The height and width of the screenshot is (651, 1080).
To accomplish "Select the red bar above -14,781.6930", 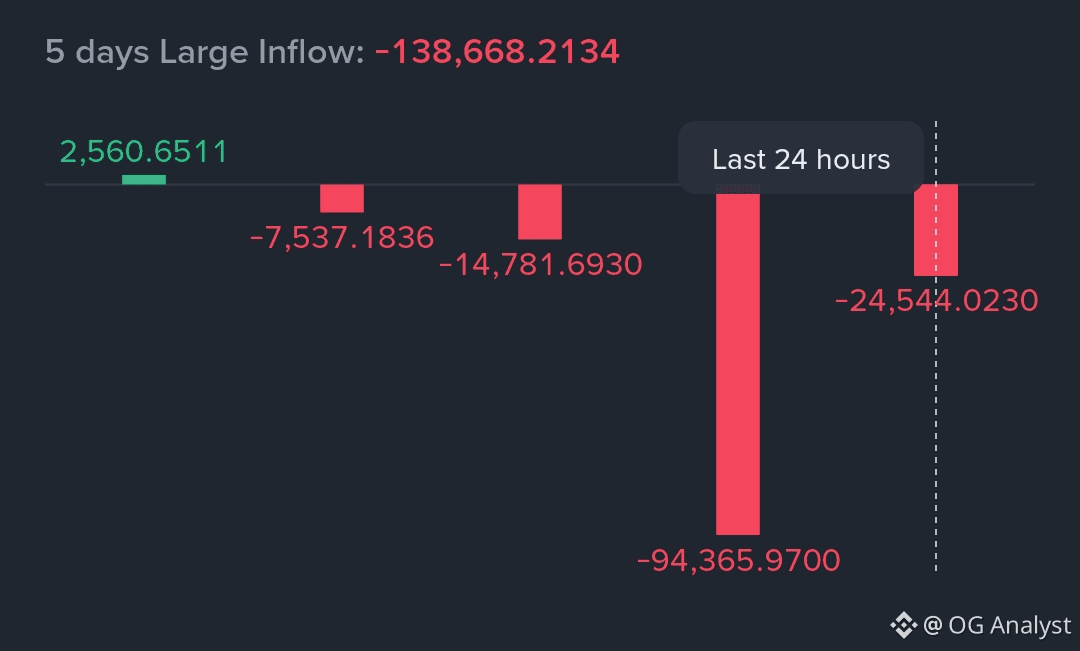I will tap(540, 212).
